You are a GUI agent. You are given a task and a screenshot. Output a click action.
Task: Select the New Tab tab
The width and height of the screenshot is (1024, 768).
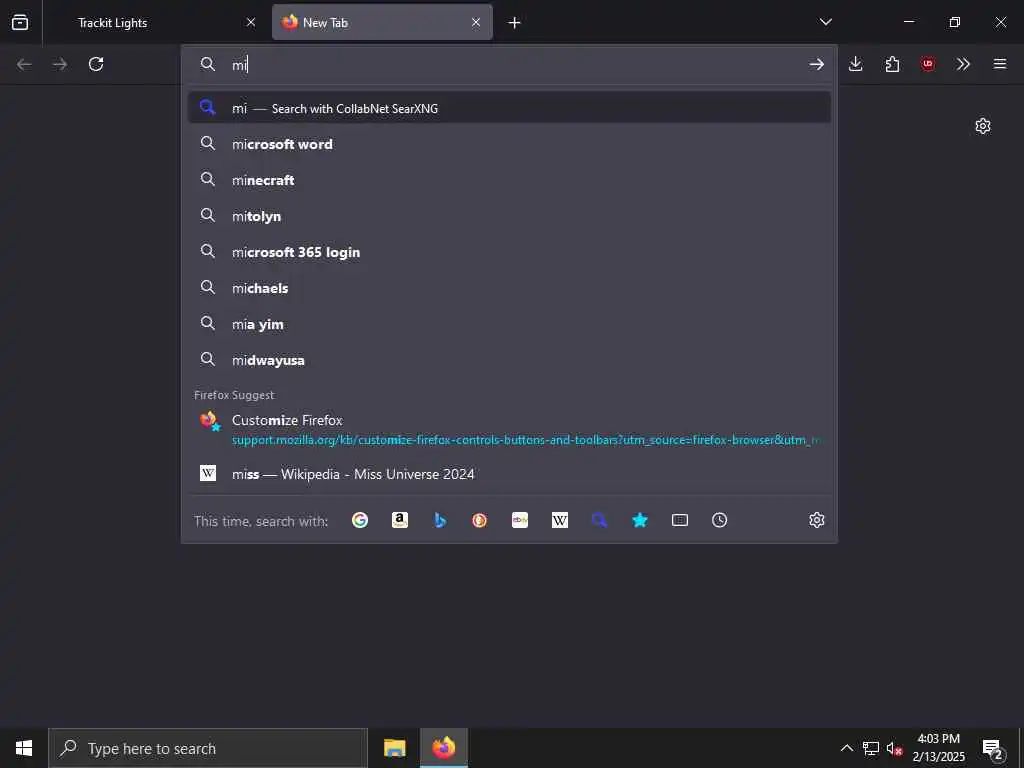[x=382, y=22]
